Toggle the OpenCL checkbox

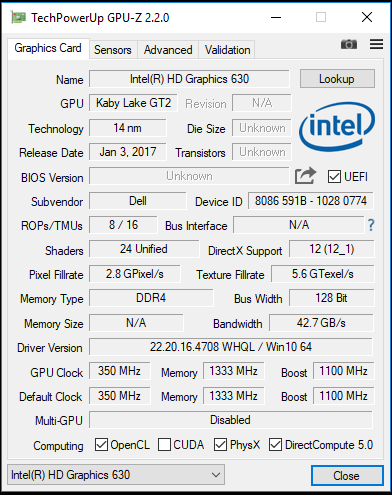tap(101, 445)
